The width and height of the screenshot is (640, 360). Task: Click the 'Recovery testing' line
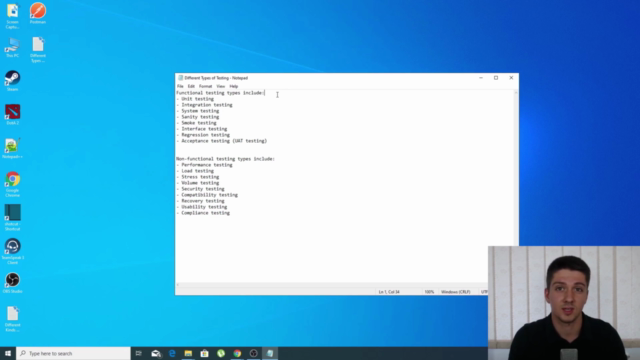[x=200, y=201]
